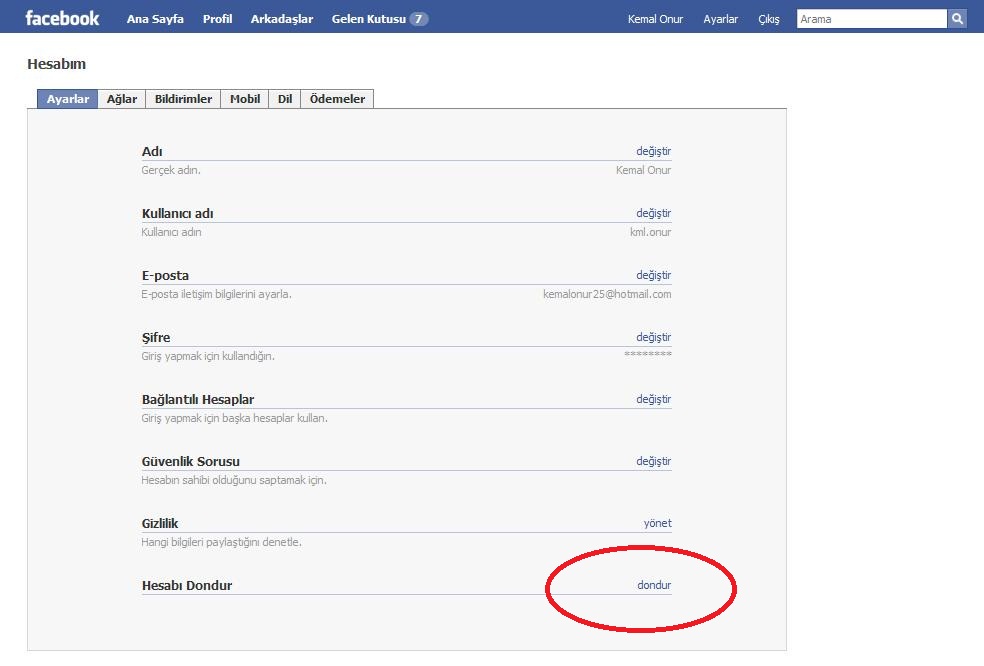
Task: Click the Hesabım page title
Action: [x=56, y=64]
